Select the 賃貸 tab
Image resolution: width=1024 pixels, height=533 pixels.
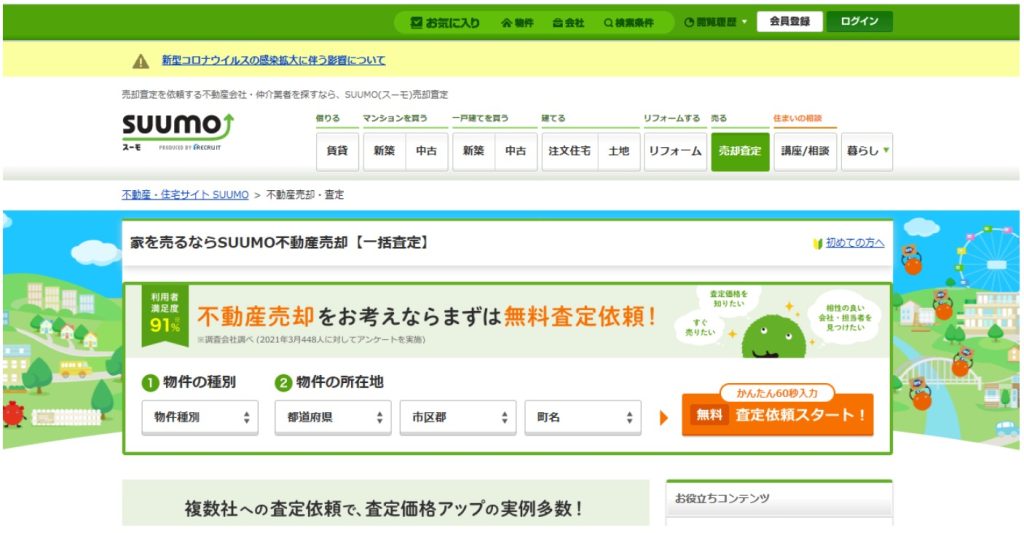(x=337, y=152)
